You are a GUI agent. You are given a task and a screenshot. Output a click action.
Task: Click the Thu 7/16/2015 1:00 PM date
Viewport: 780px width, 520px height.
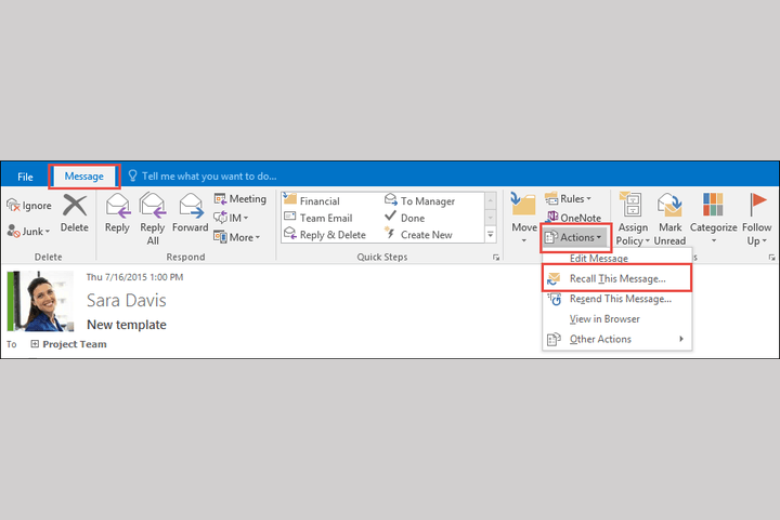[x=135, y=277]
